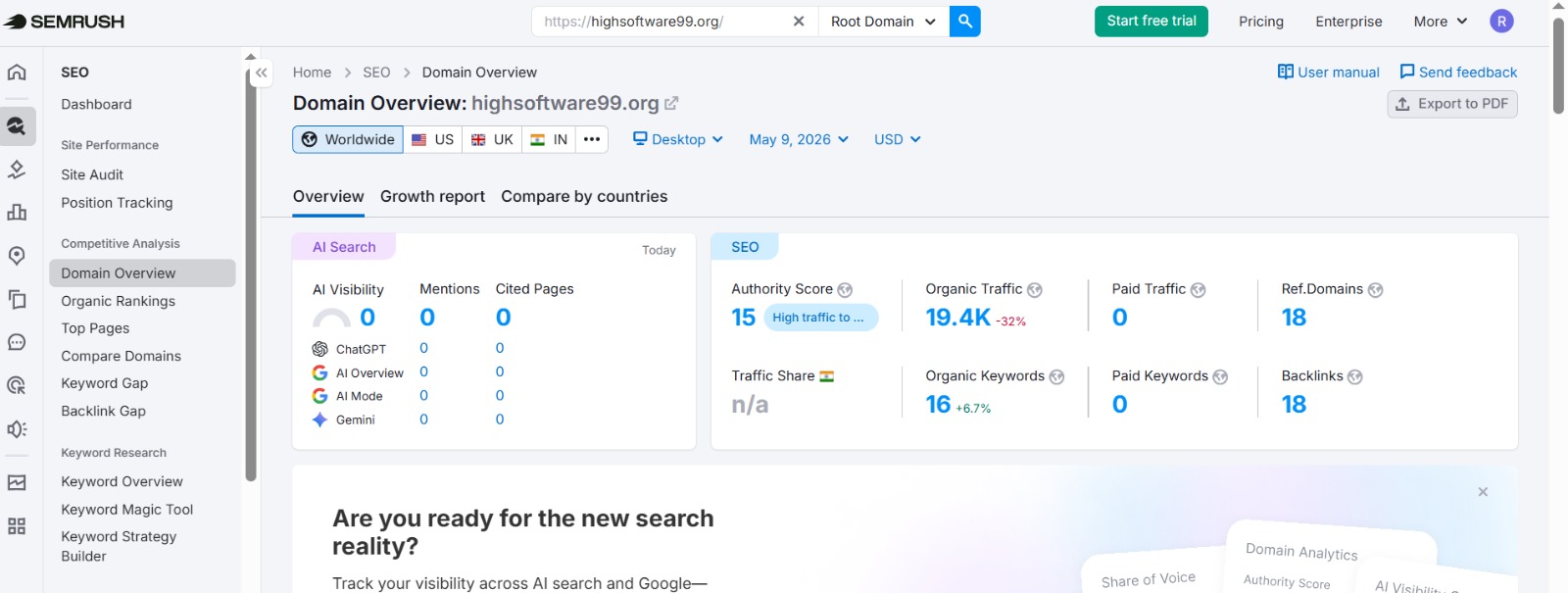Click the 'High traffic to ...' badge
The width and height of the screenshot is (1568, 593).
point(820,318)
